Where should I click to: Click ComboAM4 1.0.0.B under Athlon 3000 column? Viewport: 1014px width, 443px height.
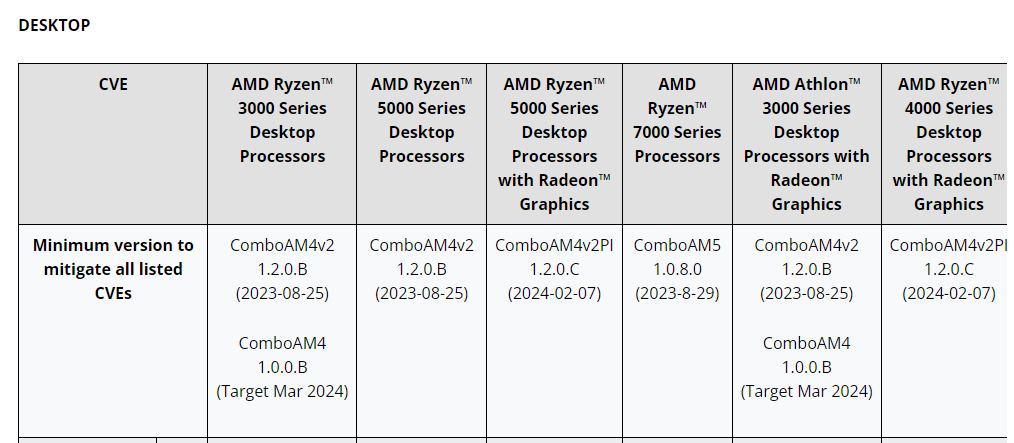pos(806,355)
